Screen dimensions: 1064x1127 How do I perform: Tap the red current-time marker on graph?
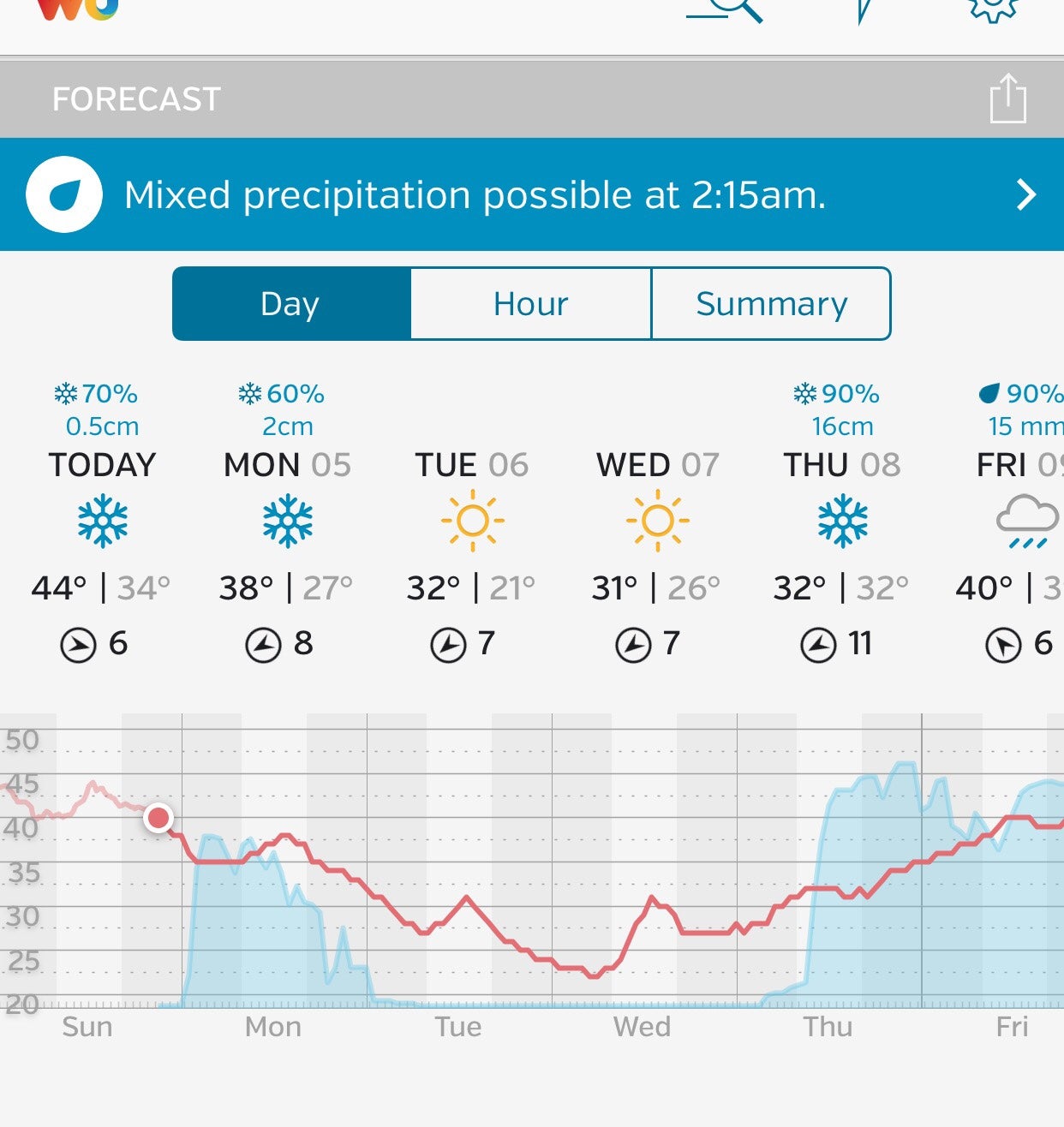coord(158,818)
